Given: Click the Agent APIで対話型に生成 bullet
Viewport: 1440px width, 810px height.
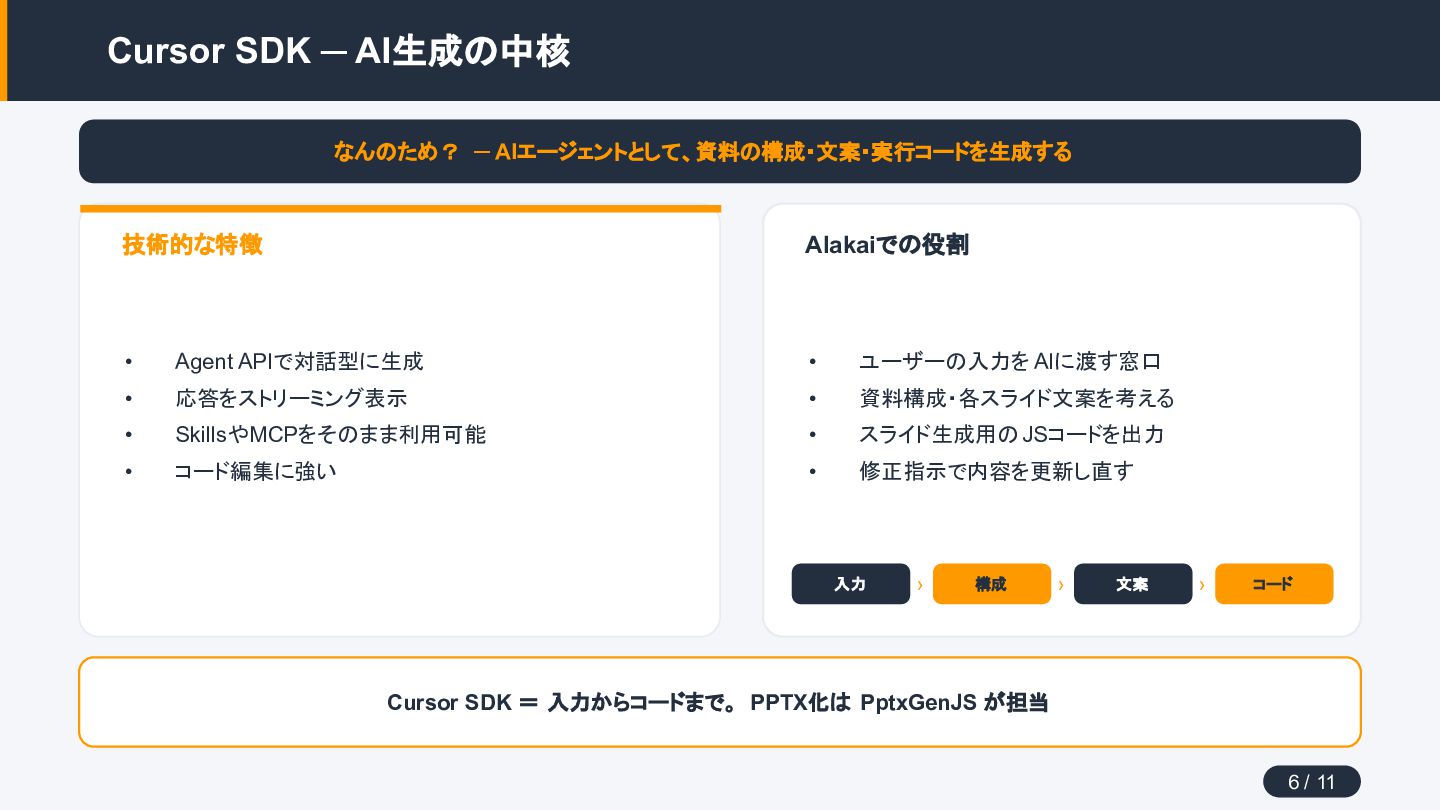Looking at the screenshot, I should click(299, 361).
